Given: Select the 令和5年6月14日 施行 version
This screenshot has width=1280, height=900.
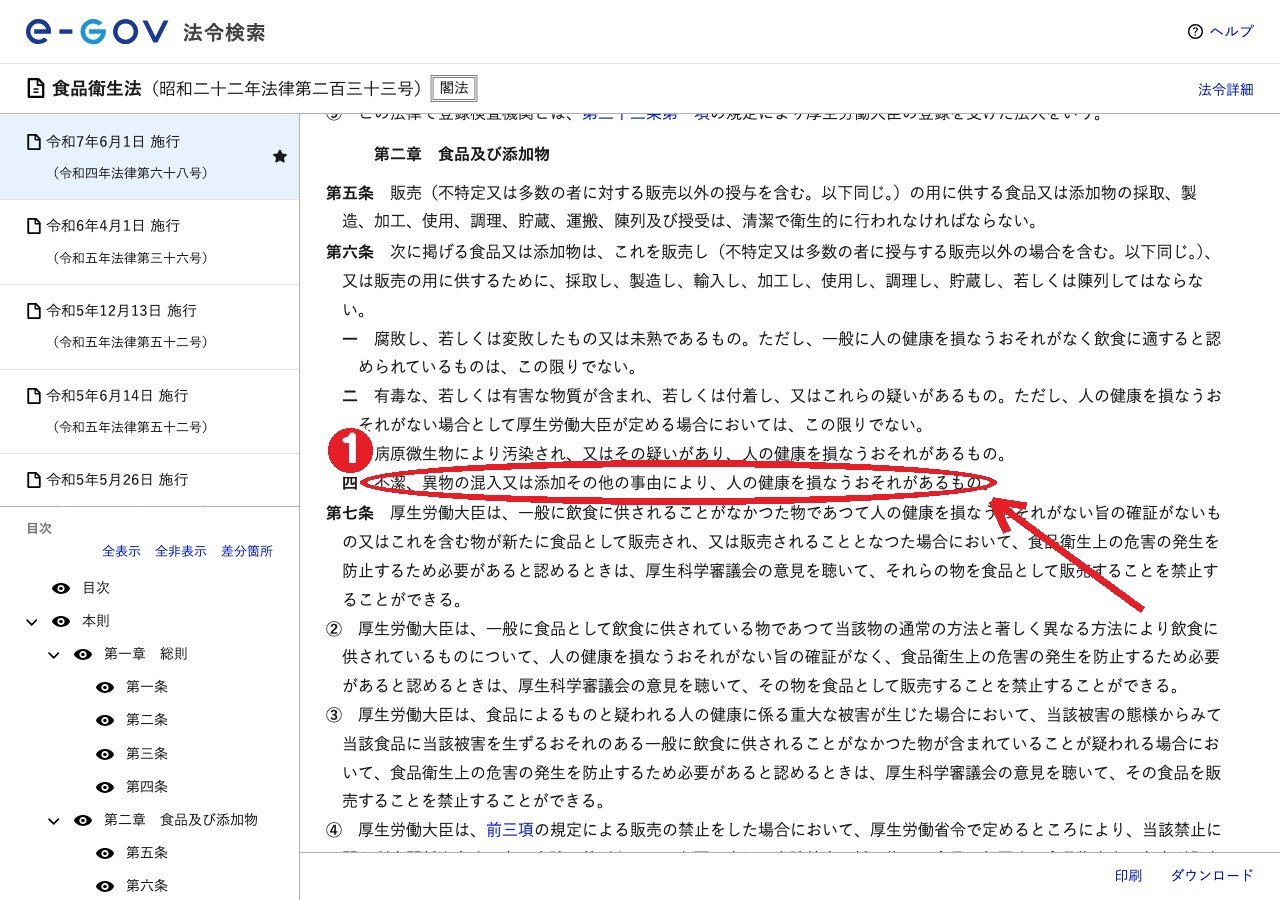Looking at the screenshot, I should click(x=149, y=411).
